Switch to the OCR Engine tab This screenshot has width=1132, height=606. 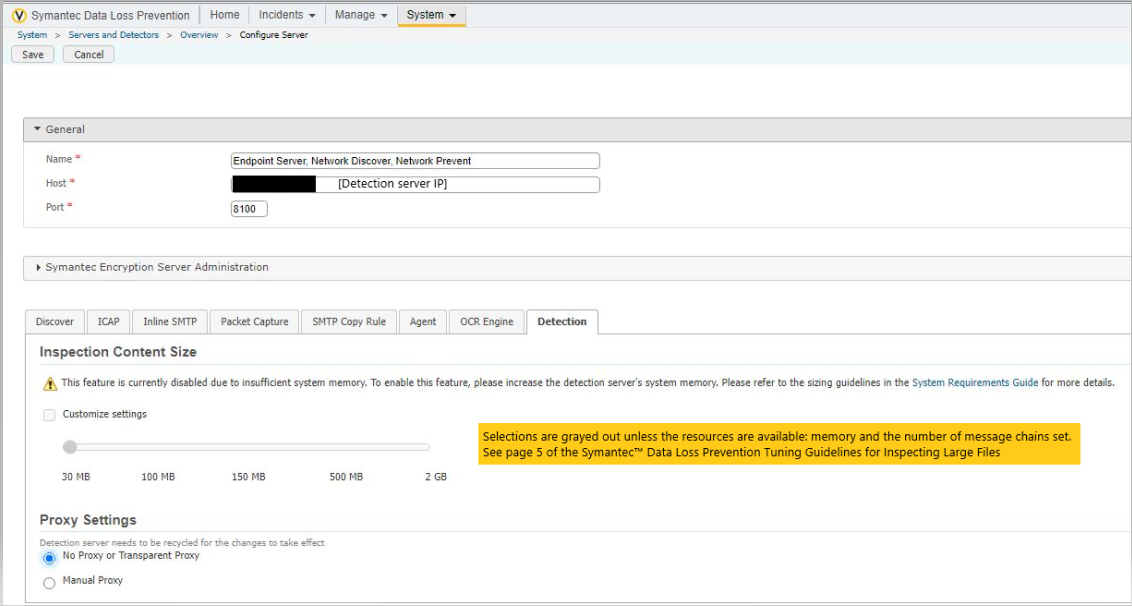486,322
